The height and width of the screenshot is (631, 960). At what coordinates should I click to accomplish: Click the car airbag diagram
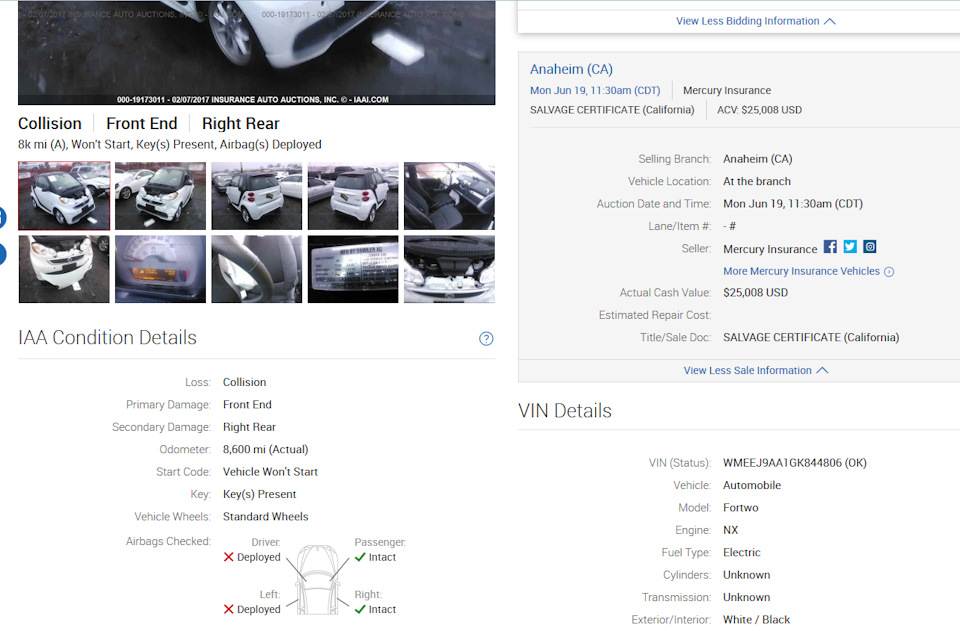(x=317, y=580)
